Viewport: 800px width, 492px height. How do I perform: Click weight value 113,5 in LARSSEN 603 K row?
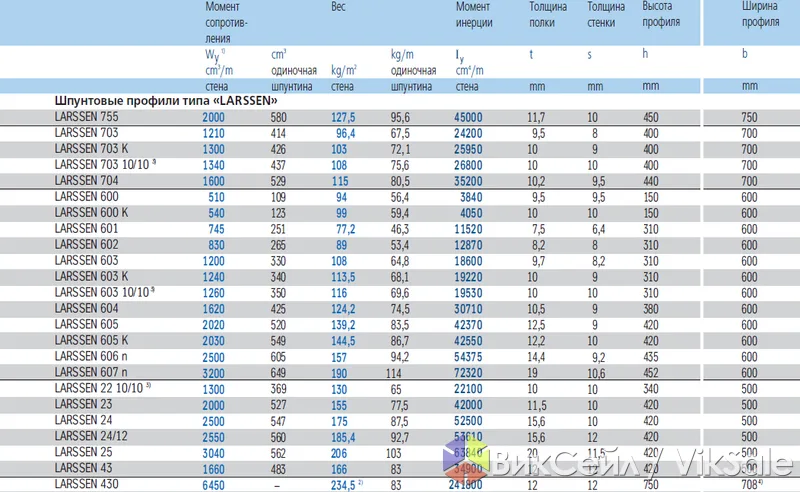click(343, 277)
